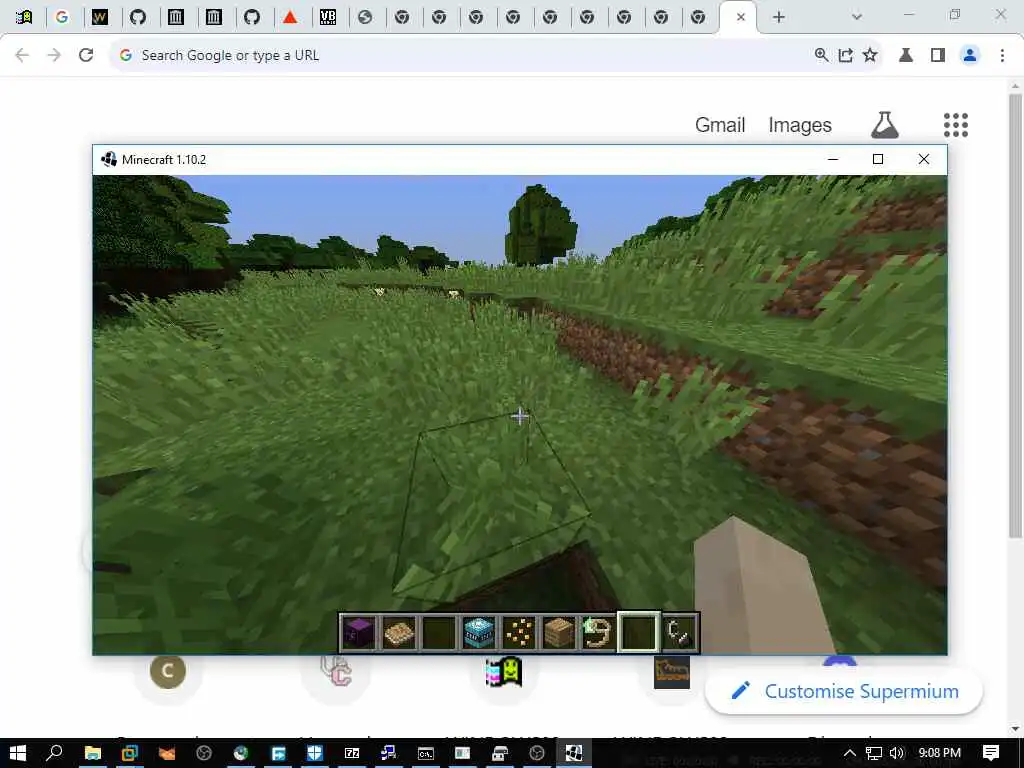Go forward in browser history
1024x768 pixels.
pyautogui.click(x=54, y=55)
